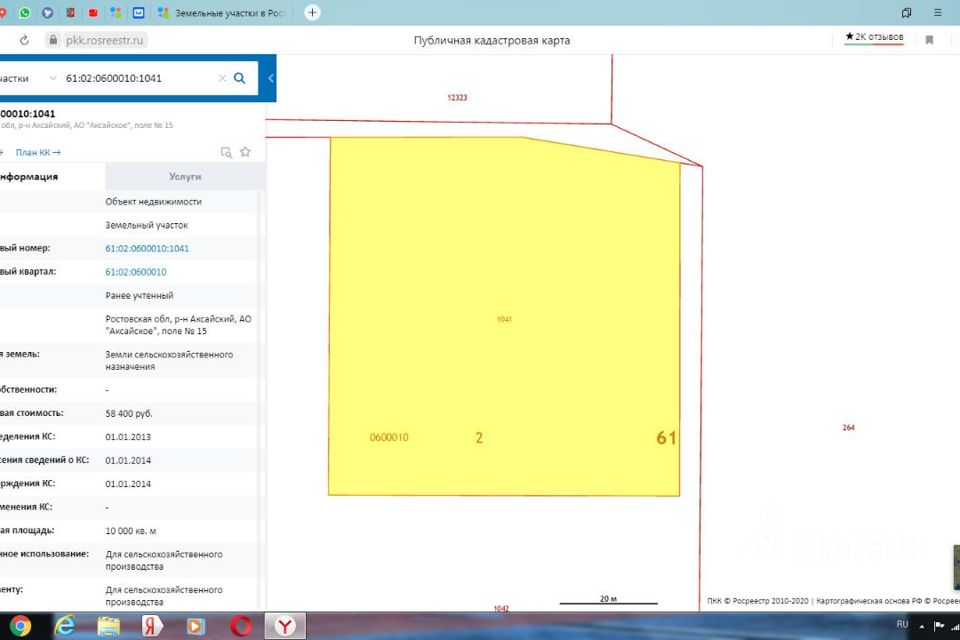960x640 pixels.
Task: Open the active Yandex Browser taskbar button
Action: click(285, 626)
